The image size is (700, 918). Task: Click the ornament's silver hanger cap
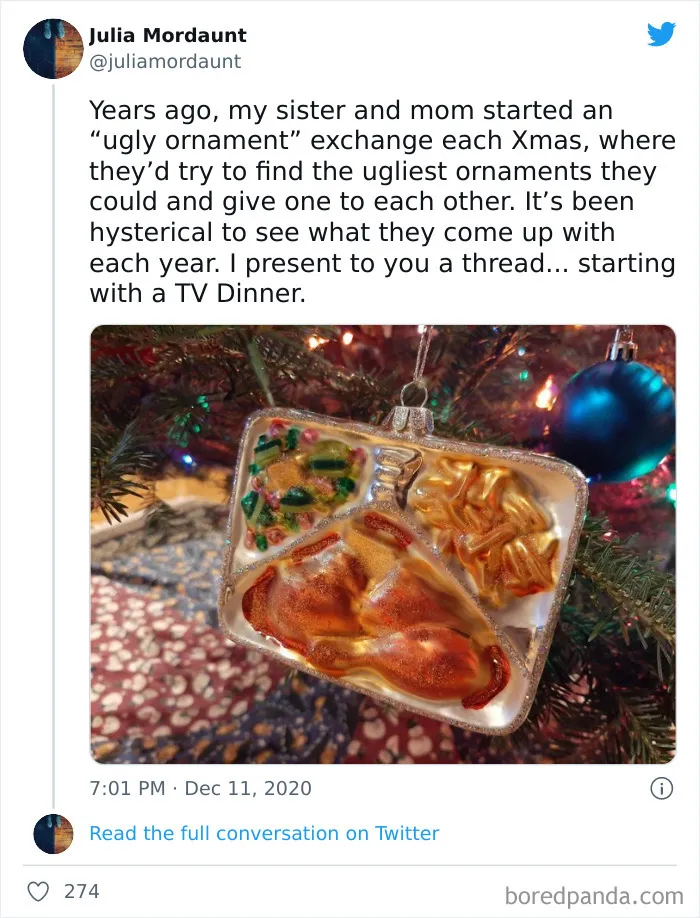(414, 418)
